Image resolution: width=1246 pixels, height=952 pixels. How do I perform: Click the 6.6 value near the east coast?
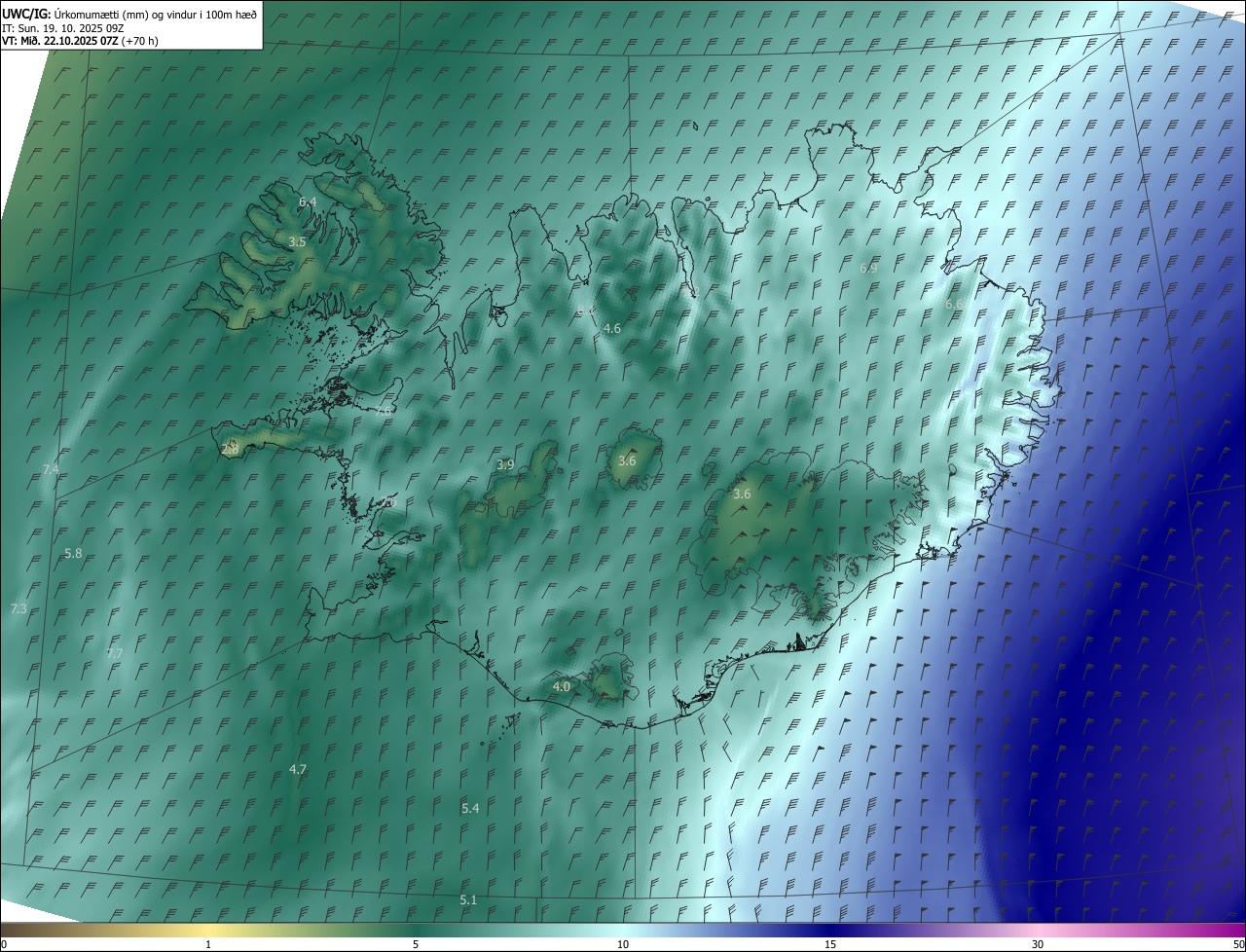click(x=955, y=305)
